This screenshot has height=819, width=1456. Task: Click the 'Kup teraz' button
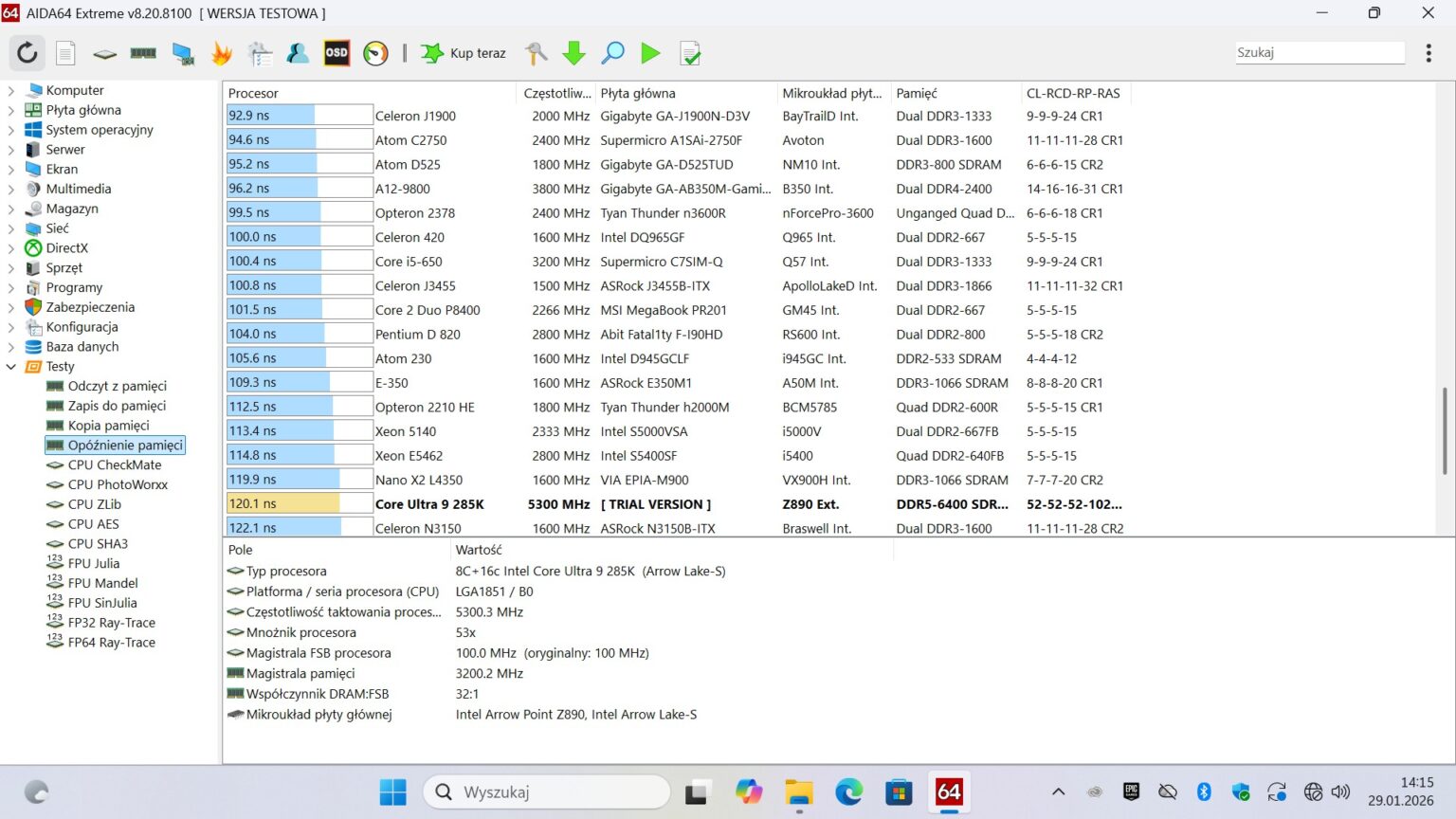(x=464, y=53)
